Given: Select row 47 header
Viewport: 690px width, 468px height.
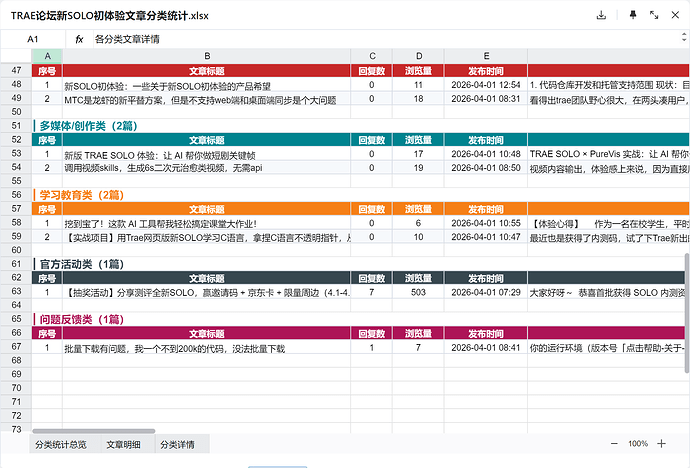Looking at the screenshot, I should click(x=16, y=70).
